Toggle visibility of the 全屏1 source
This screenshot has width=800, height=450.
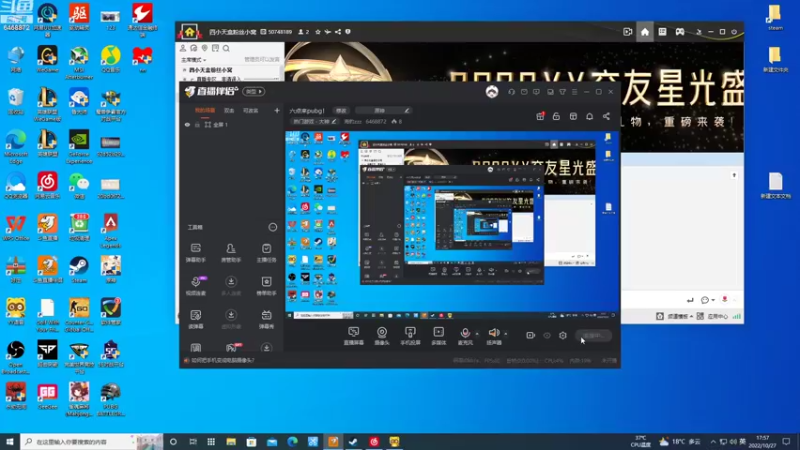click(187, 124)
